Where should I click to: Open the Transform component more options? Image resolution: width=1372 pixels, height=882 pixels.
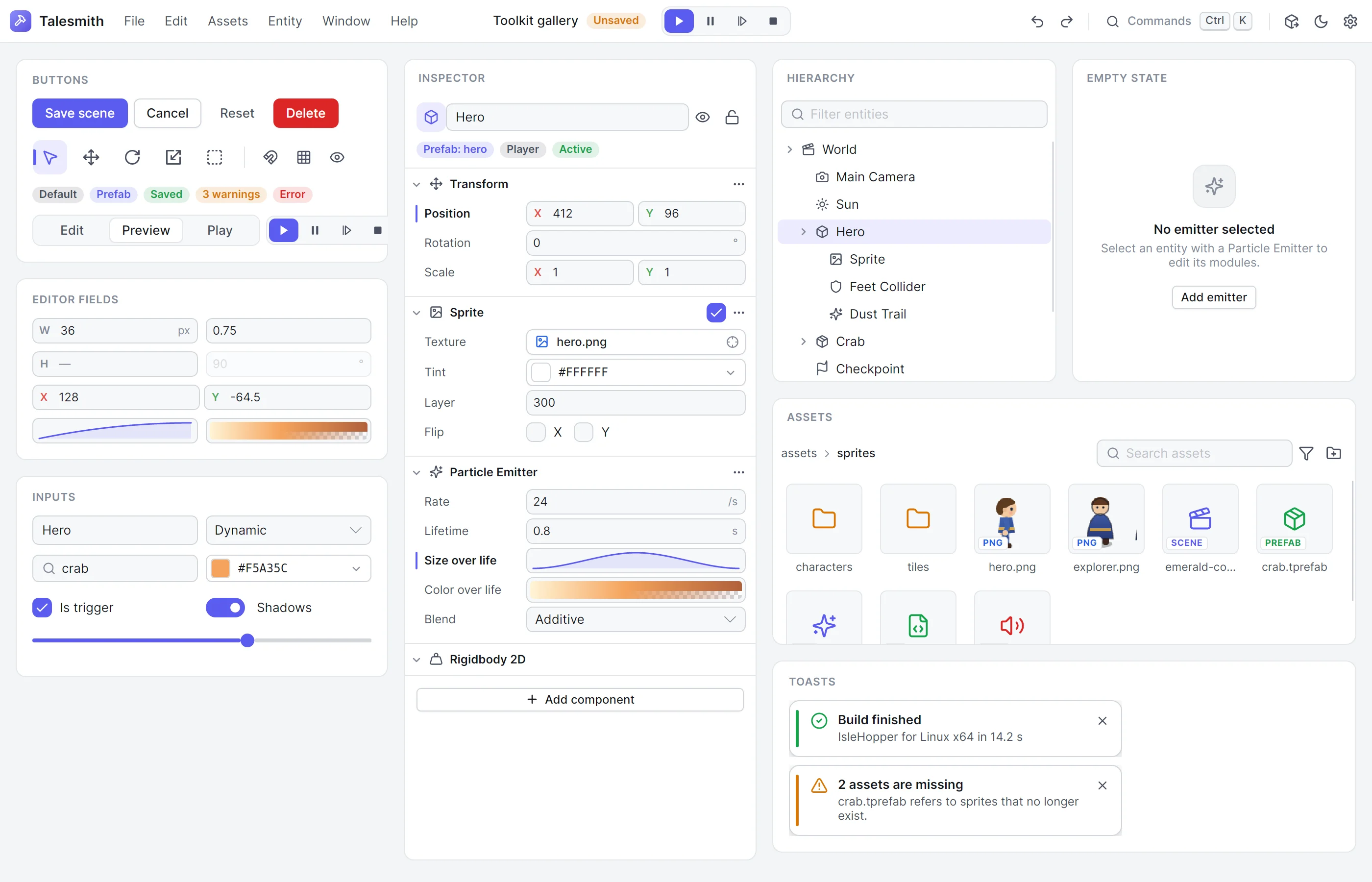pos(739,184)
